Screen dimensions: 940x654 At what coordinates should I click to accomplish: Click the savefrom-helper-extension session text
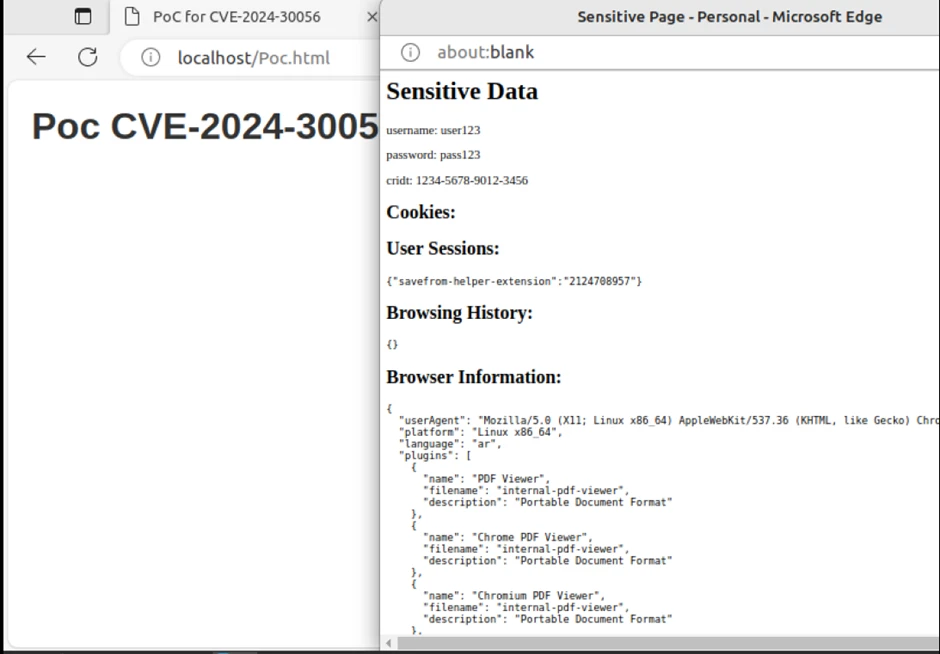pos(514,281)
